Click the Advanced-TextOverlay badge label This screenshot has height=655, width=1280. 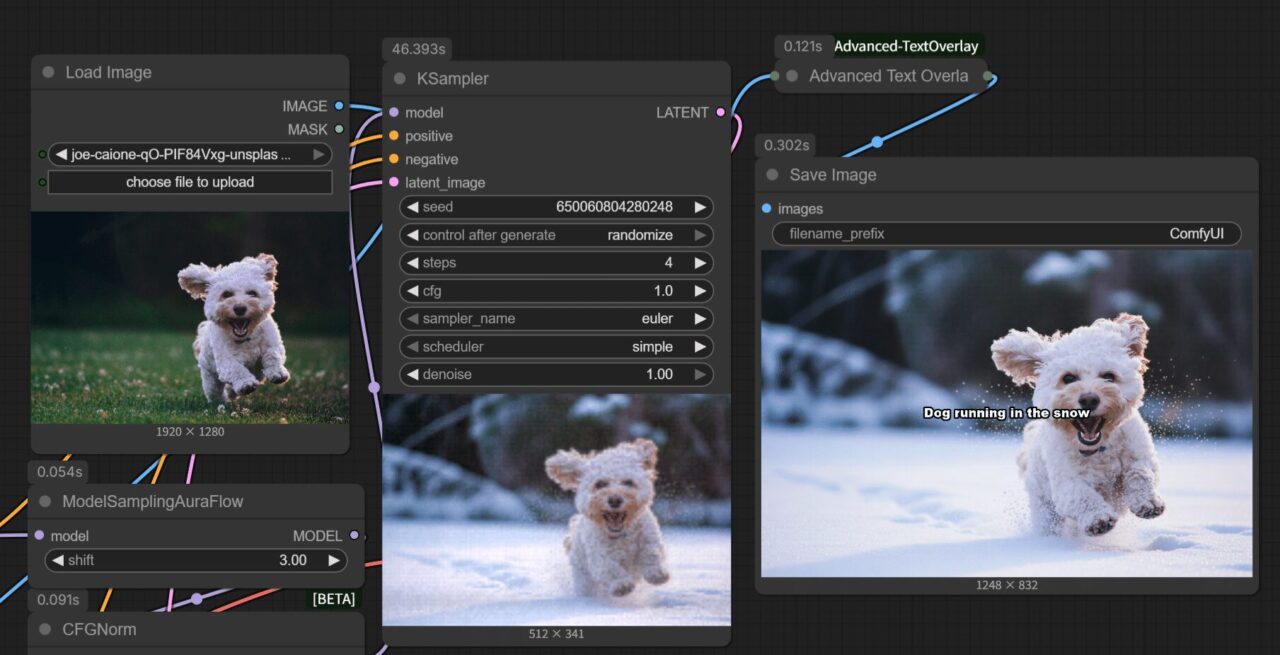906,46
